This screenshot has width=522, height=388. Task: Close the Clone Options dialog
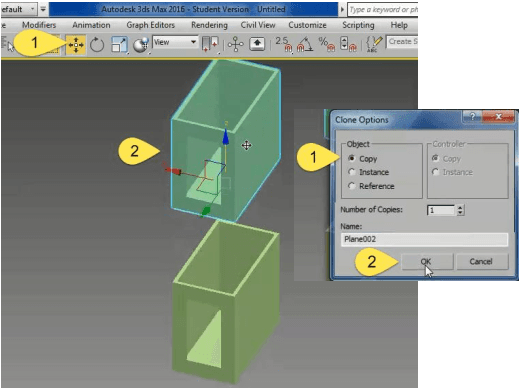coord(498,117)
